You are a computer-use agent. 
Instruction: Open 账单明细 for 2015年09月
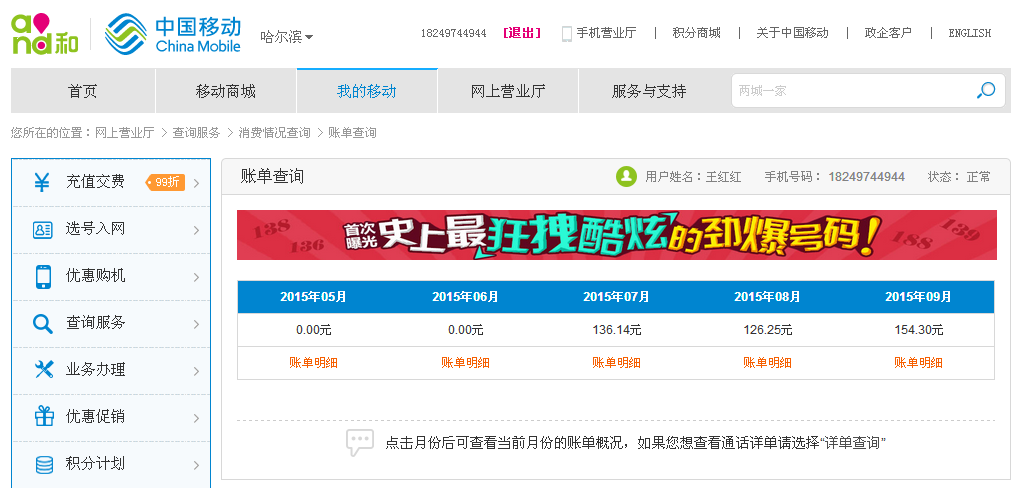(918, 363)
